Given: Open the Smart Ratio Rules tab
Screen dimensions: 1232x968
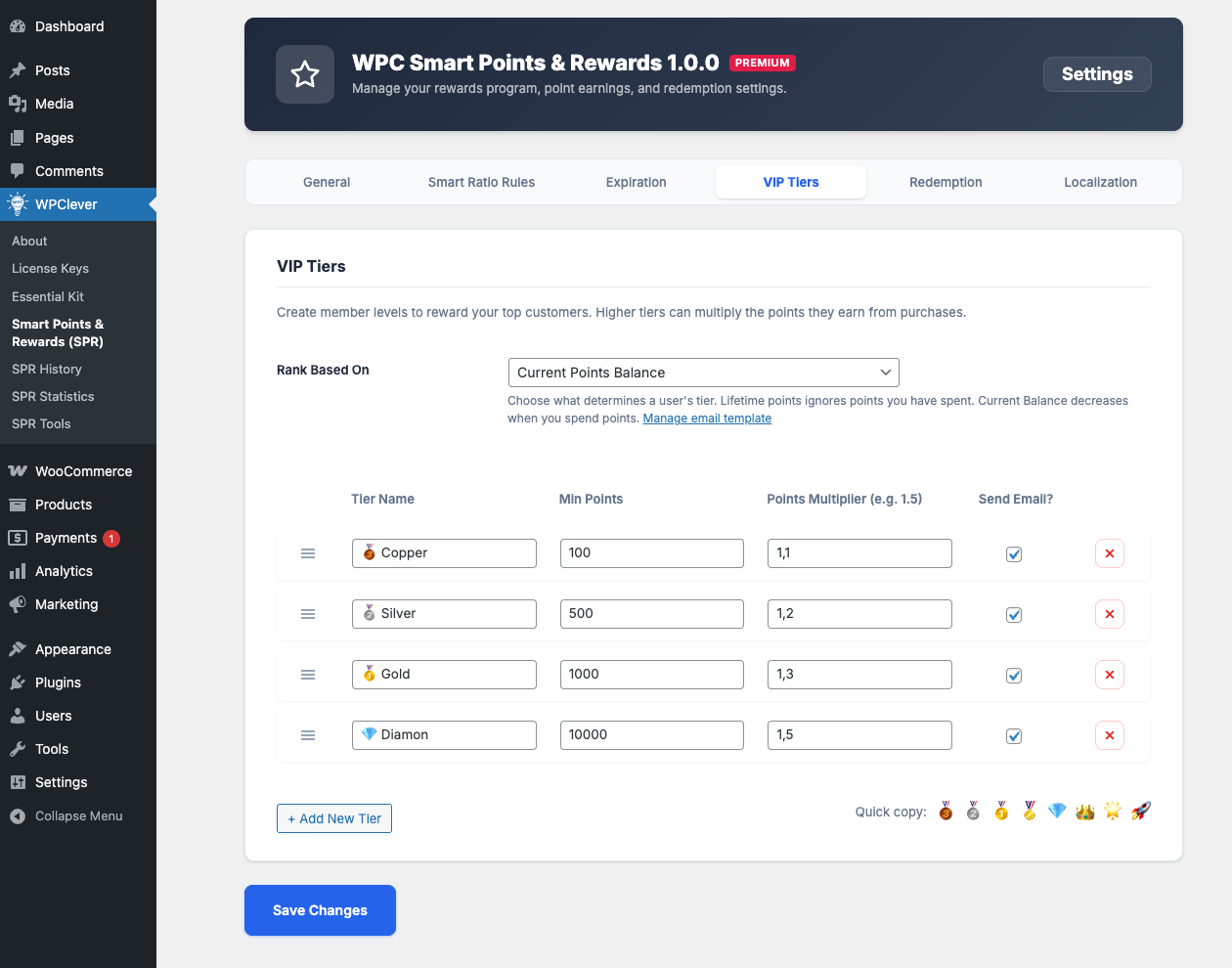Looking at the screenshot, I should pyautogui.click(x=481, y=182).
